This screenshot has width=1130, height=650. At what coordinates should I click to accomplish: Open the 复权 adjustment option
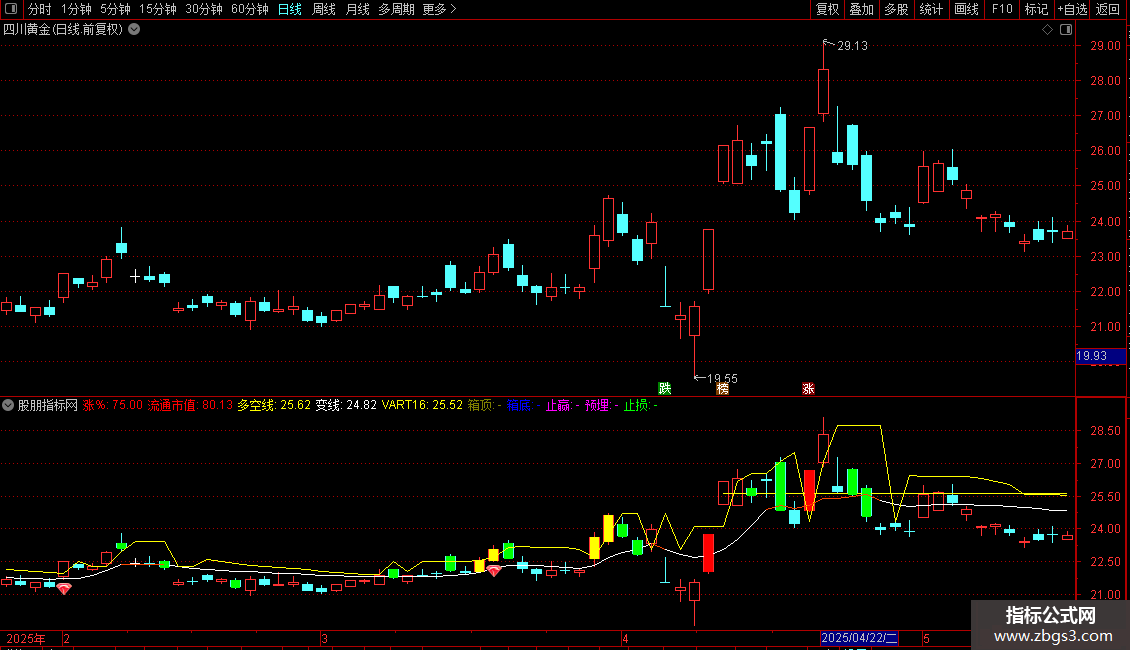click(827, 9)
